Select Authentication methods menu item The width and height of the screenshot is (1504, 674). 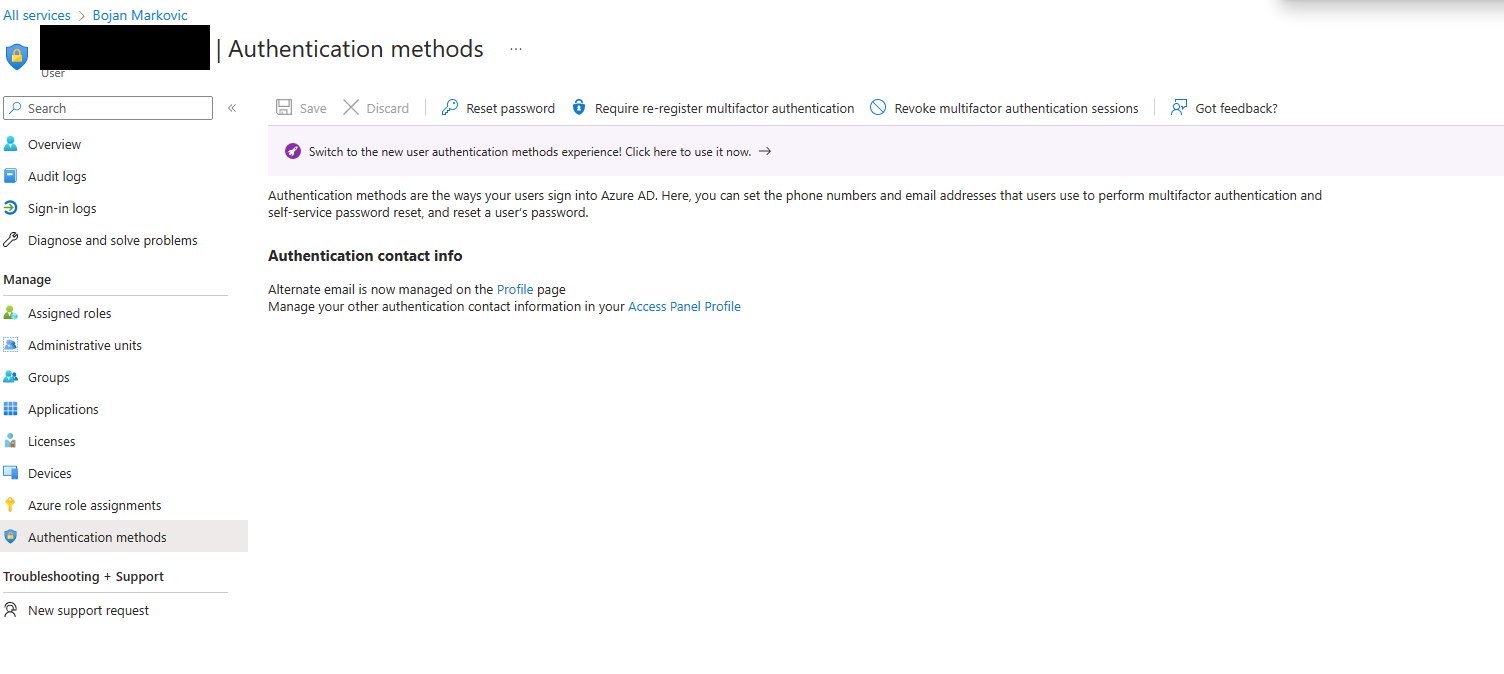[x=124, y=537]
